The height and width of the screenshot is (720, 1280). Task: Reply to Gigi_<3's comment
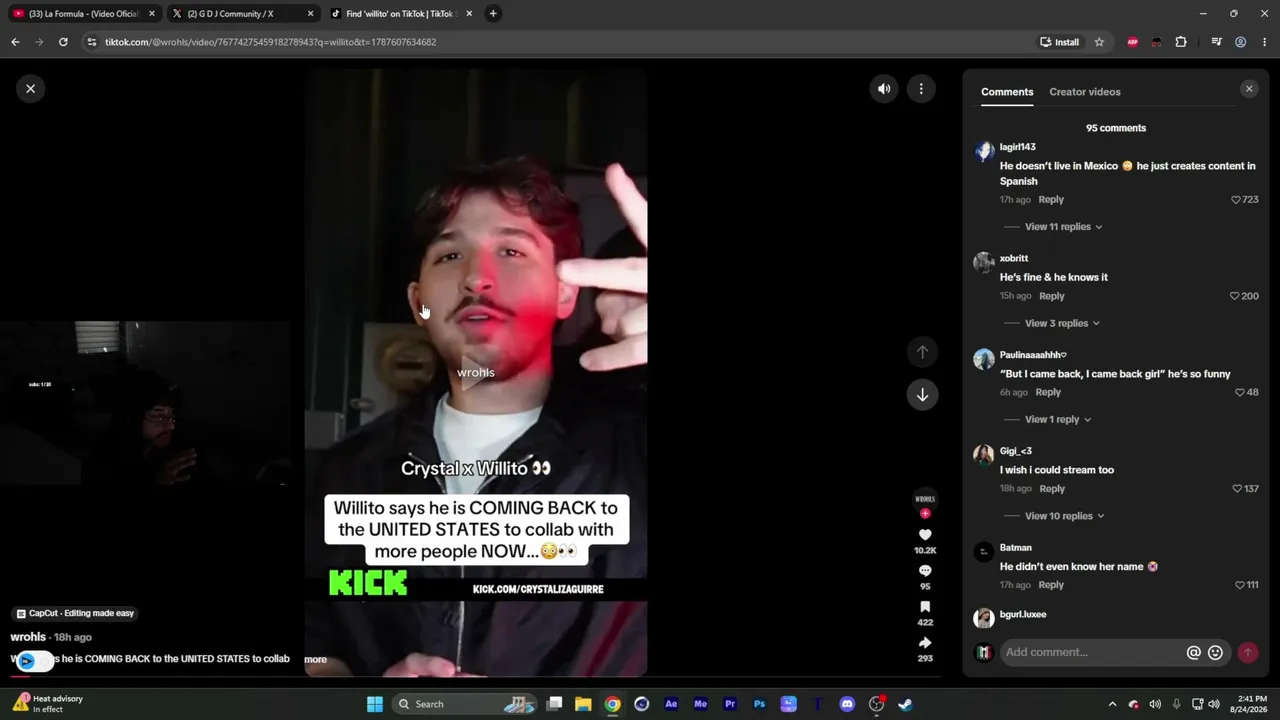[x=1052, y=489]
